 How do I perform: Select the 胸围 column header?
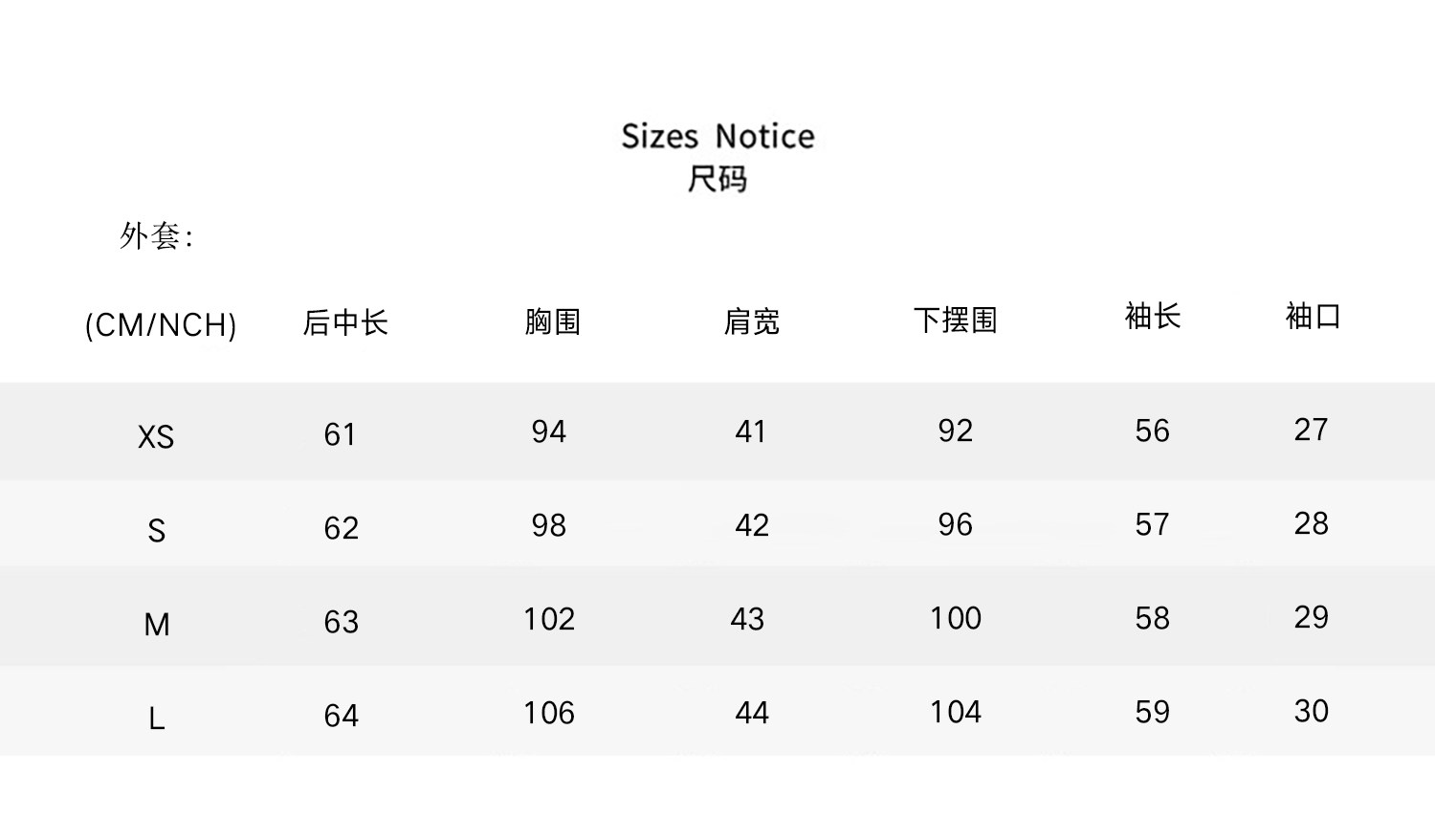click(x=553, y=321)
